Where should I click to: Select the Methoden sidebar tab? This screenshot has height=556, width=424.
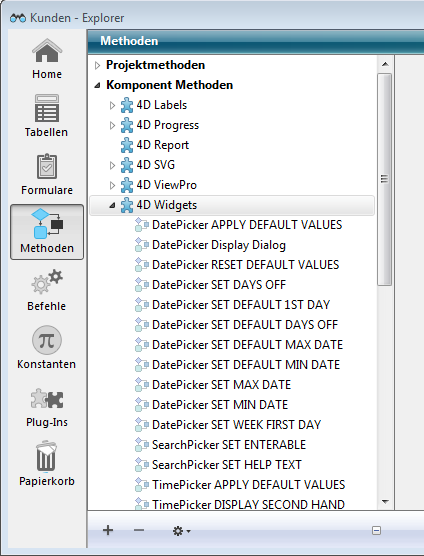[x=47, y=232]
